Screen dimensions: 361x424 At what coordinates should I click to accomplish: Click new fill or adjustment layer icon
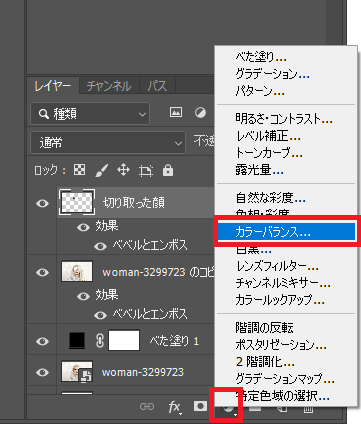point(228,408)
